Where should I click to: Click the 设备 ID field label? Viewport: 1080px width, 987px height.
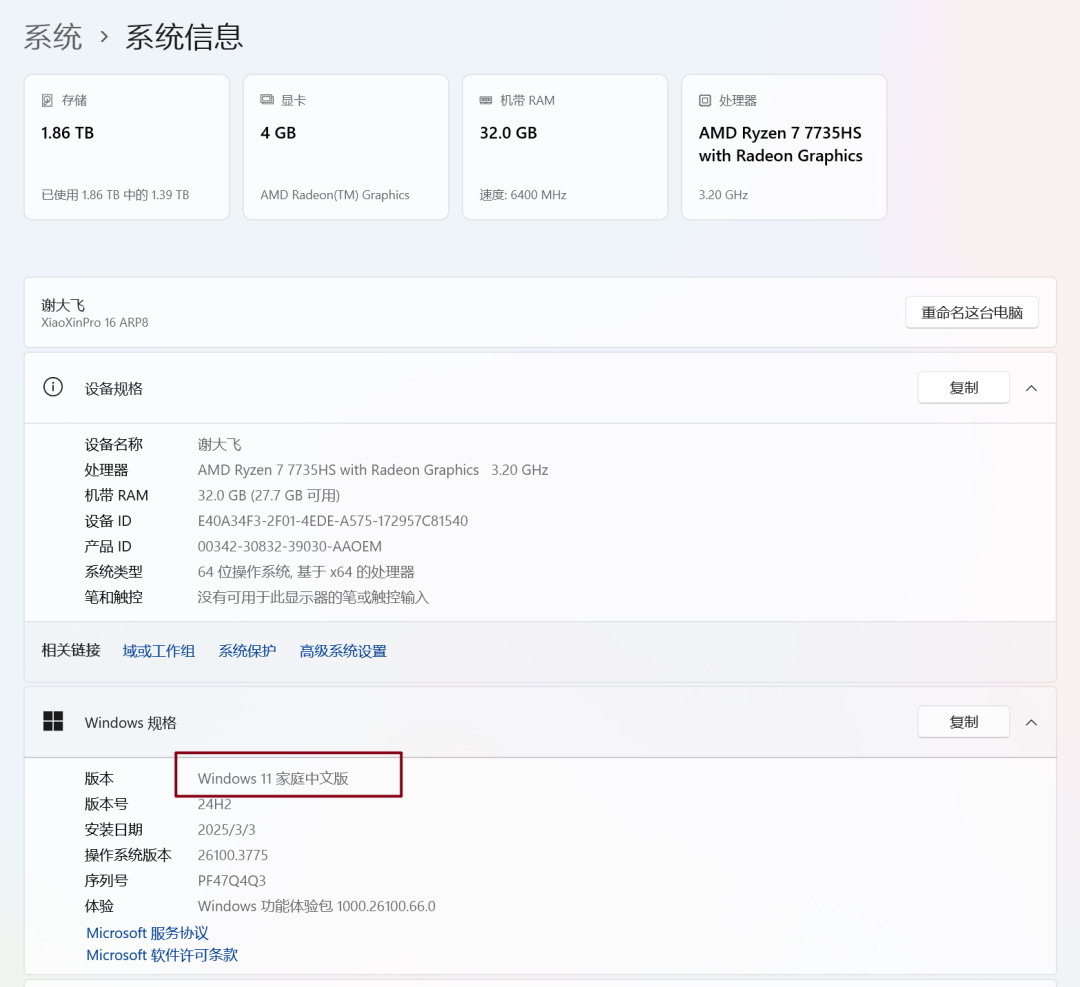pos(107,521)
